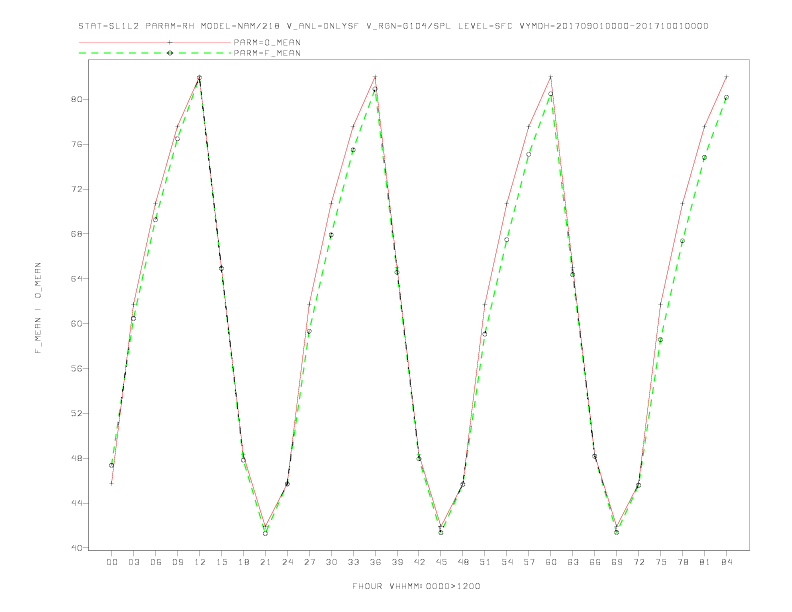Click the x-axis forecast hour label 27
The width and height of the screenshot is (792, 612).
click(309, 562)
